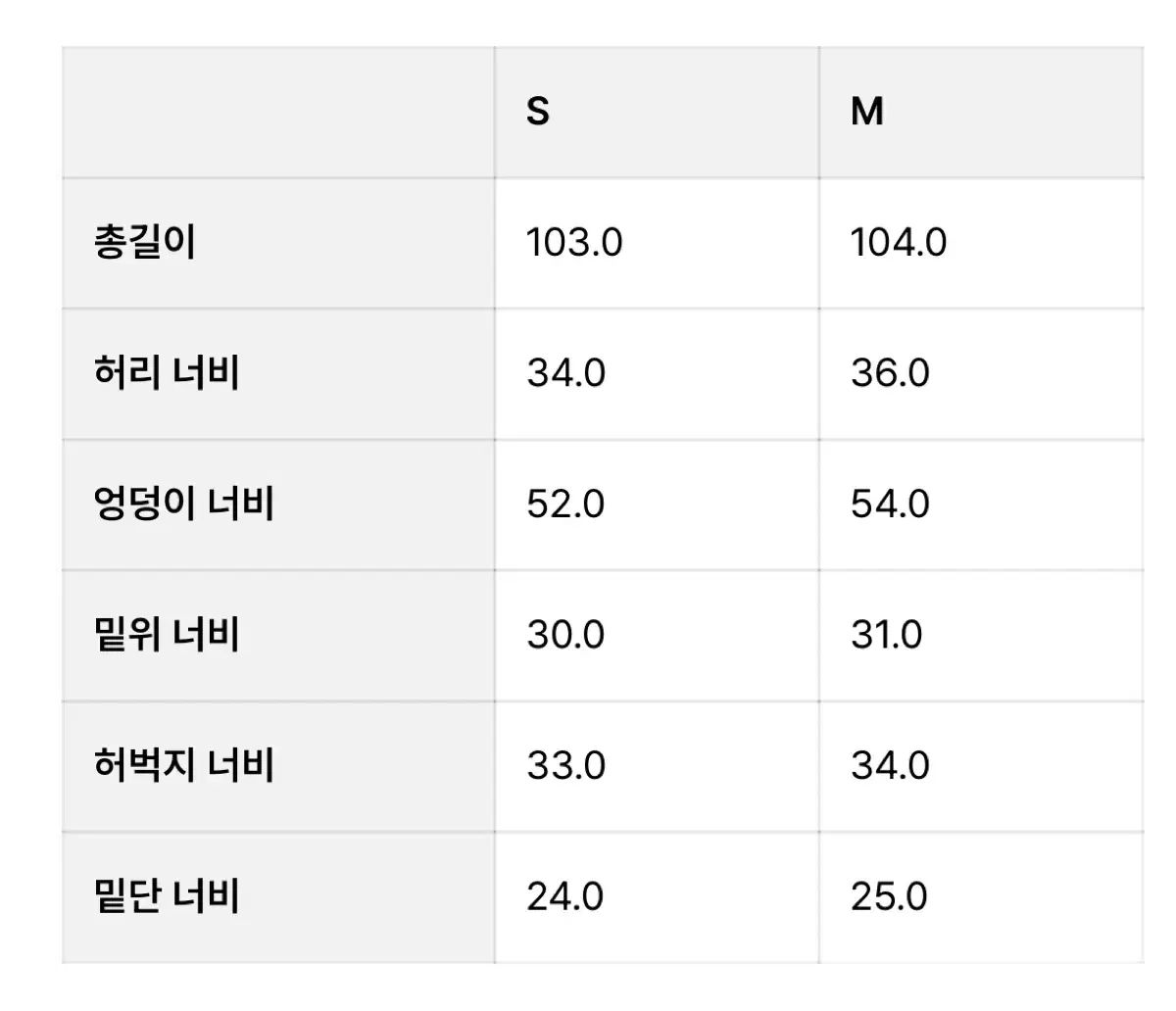Select the 31.0 rise value

coord(886,635)
